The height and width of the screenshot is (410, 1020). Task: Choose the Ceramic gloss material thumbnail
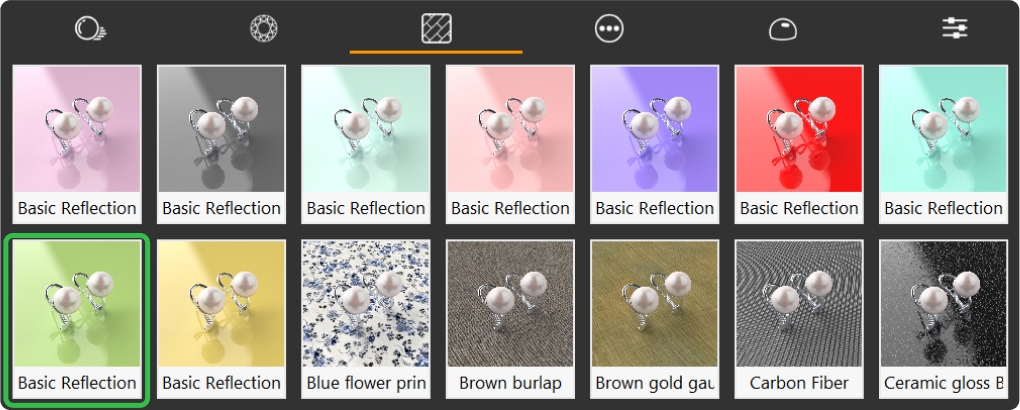click(x=943, y=319)
